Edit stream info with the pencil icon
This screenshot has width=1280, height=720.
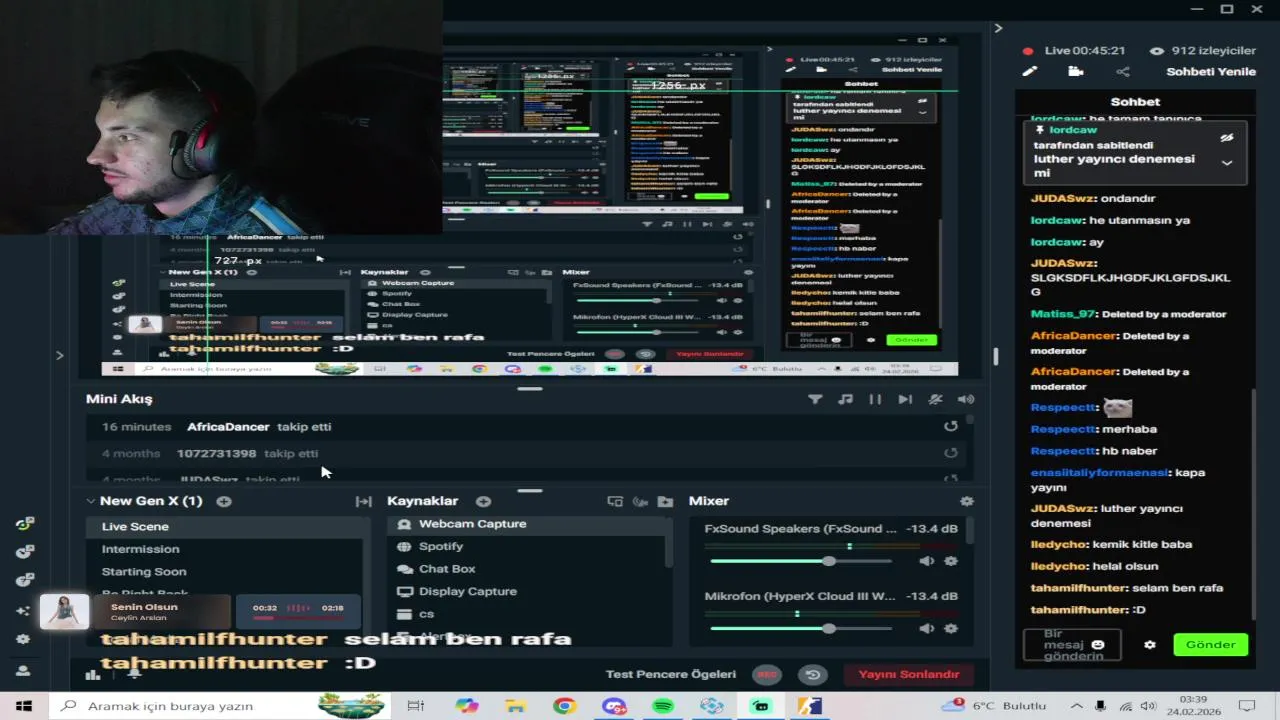pyautogui.click(x=1029, y=72)
